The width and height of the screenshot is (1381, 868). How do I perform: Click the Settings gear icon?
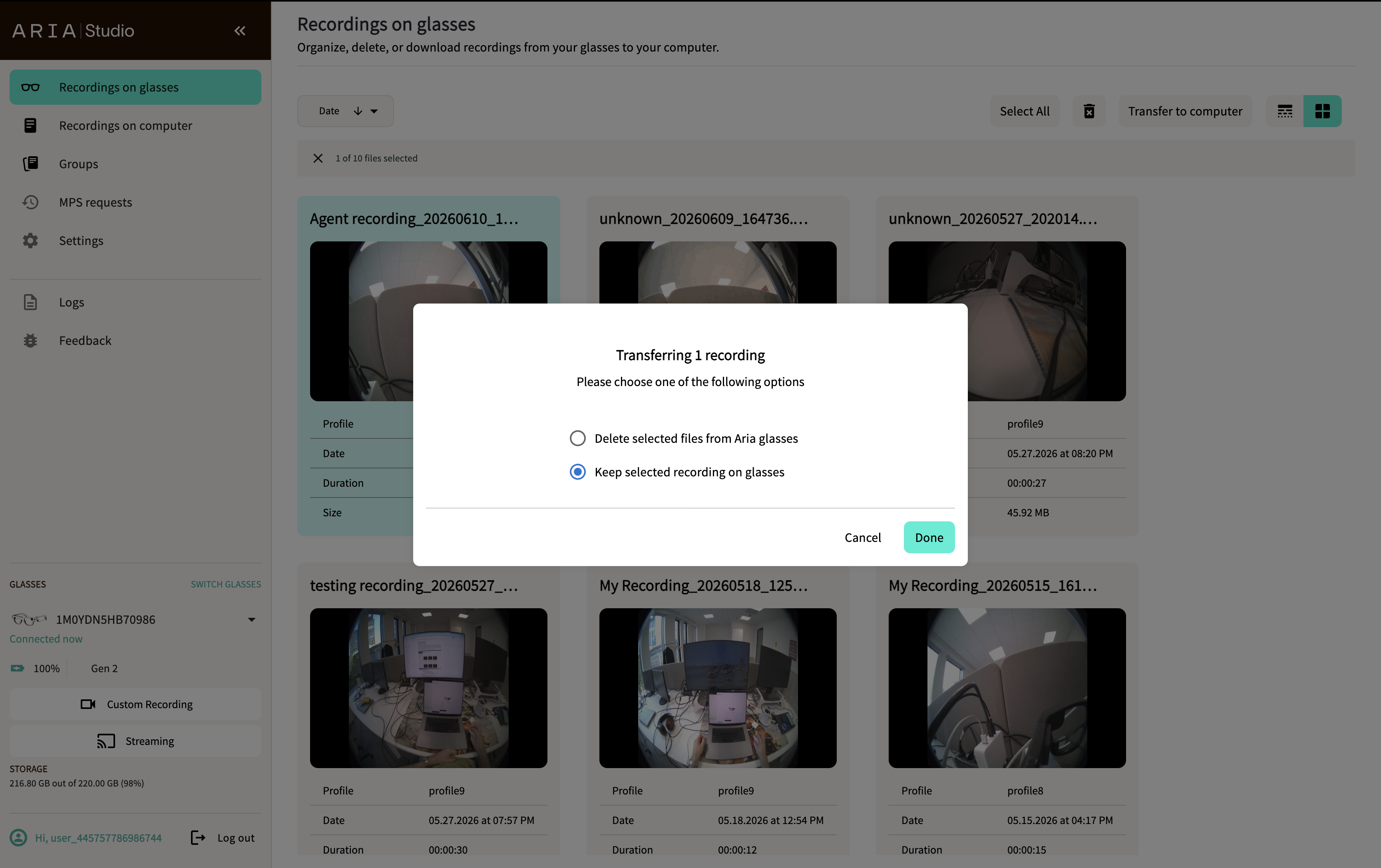pyautogui.click(x=30, y=241)
